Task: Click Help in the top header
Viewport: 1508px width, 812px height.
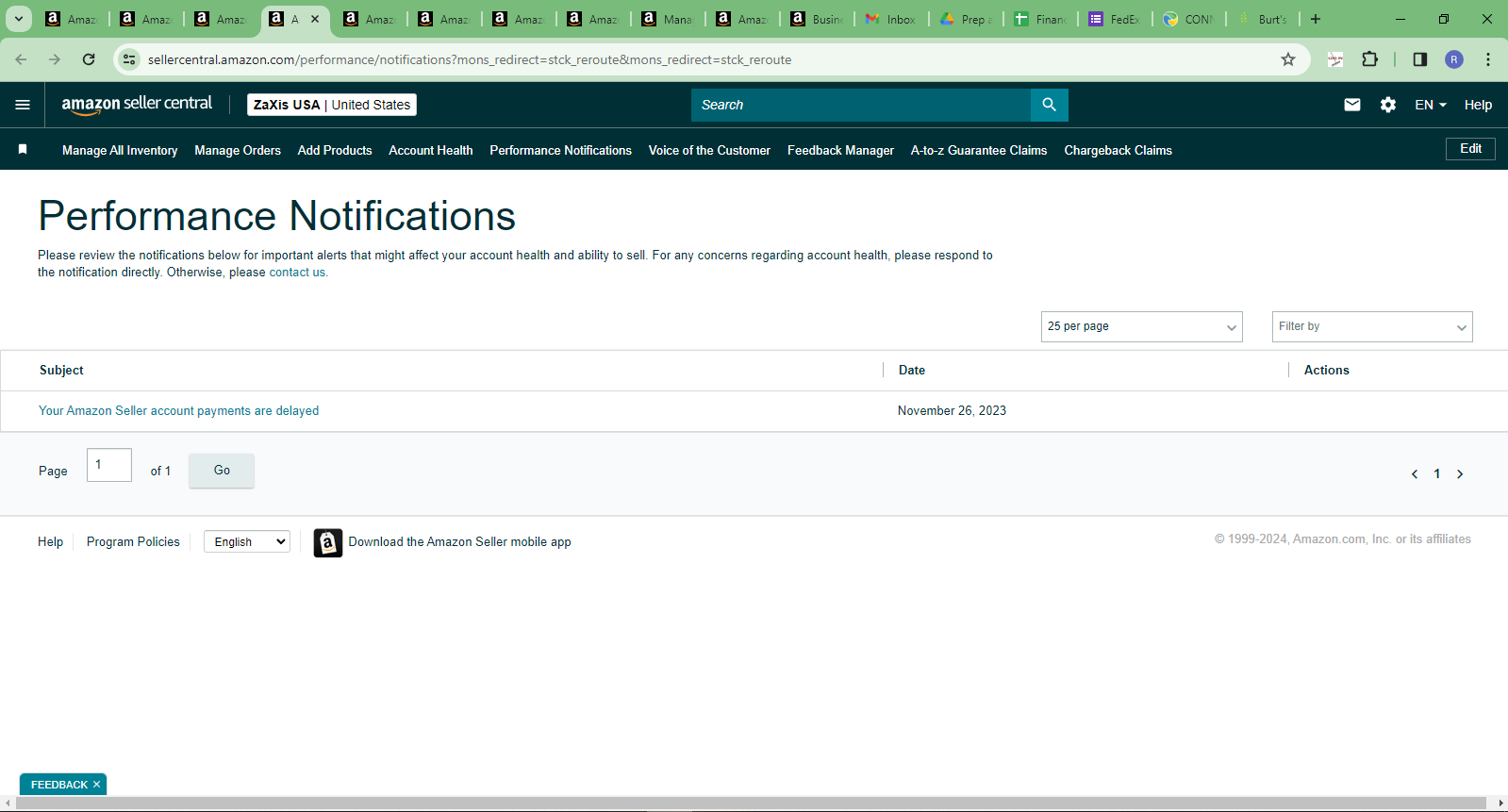Action: (1478, 105)
